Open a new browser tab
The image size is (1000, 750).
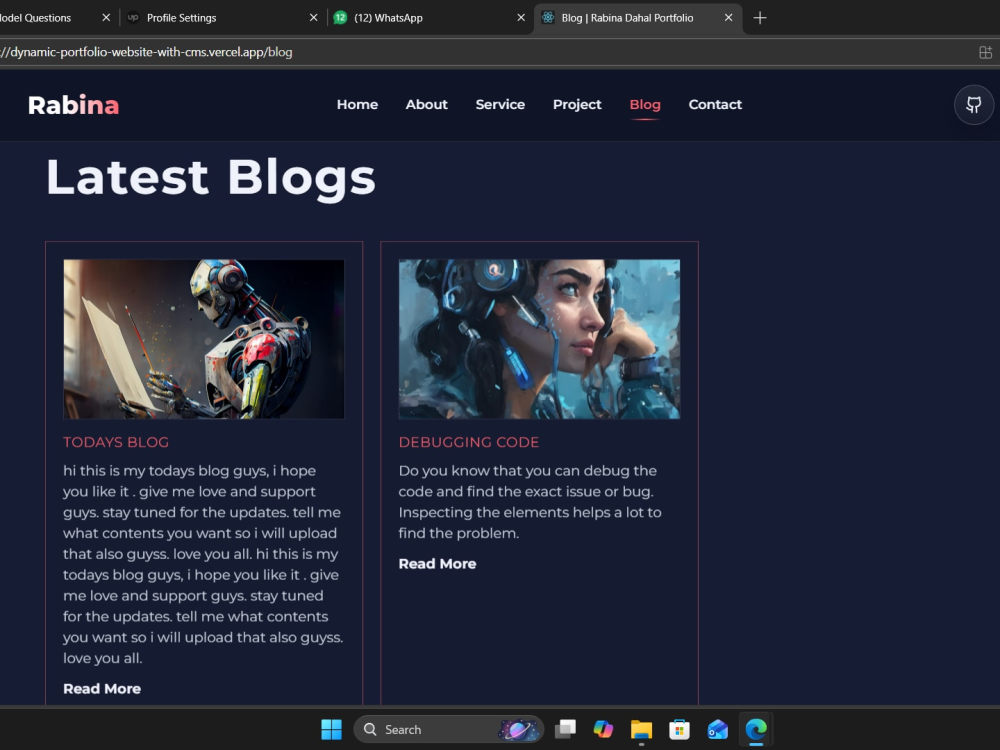[x=760, y=18]
